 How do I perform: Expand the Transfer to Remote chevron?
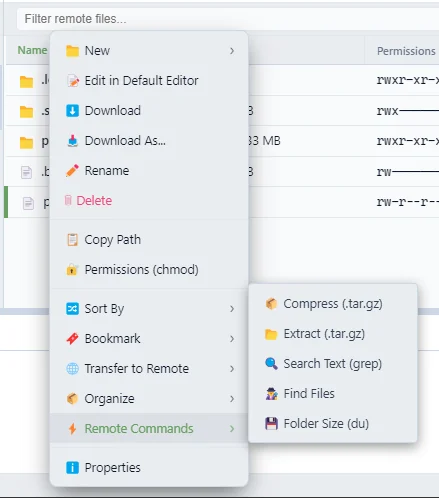(x=232, y=369)
